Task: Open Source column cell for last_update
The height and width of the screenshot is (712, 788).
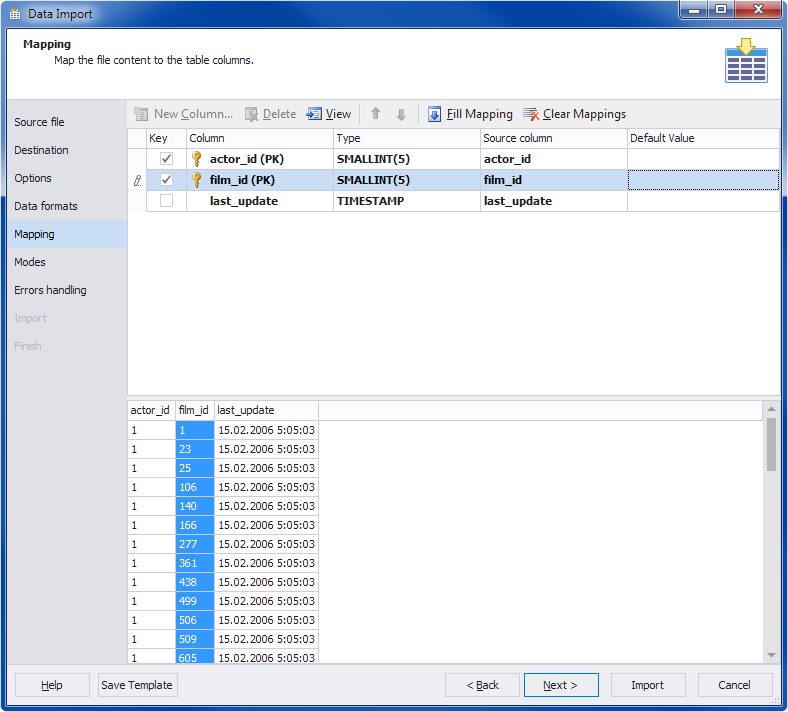Action: (553, 201)
